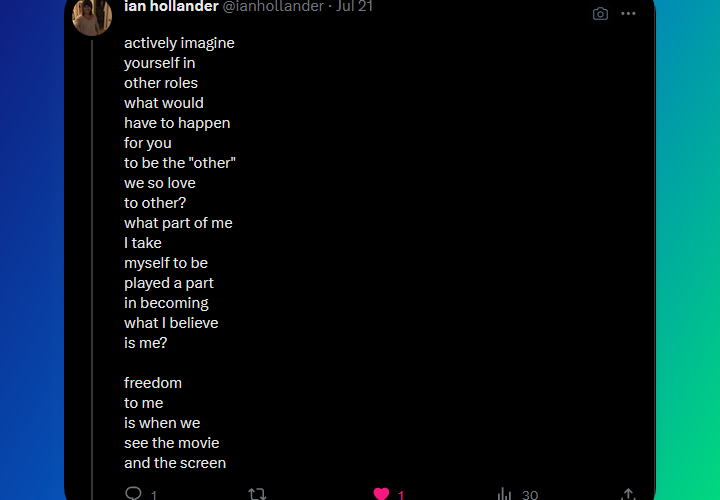Screen dimensions: 720x500
Task: Click the reply count number
Action: [x=154, y=495]
